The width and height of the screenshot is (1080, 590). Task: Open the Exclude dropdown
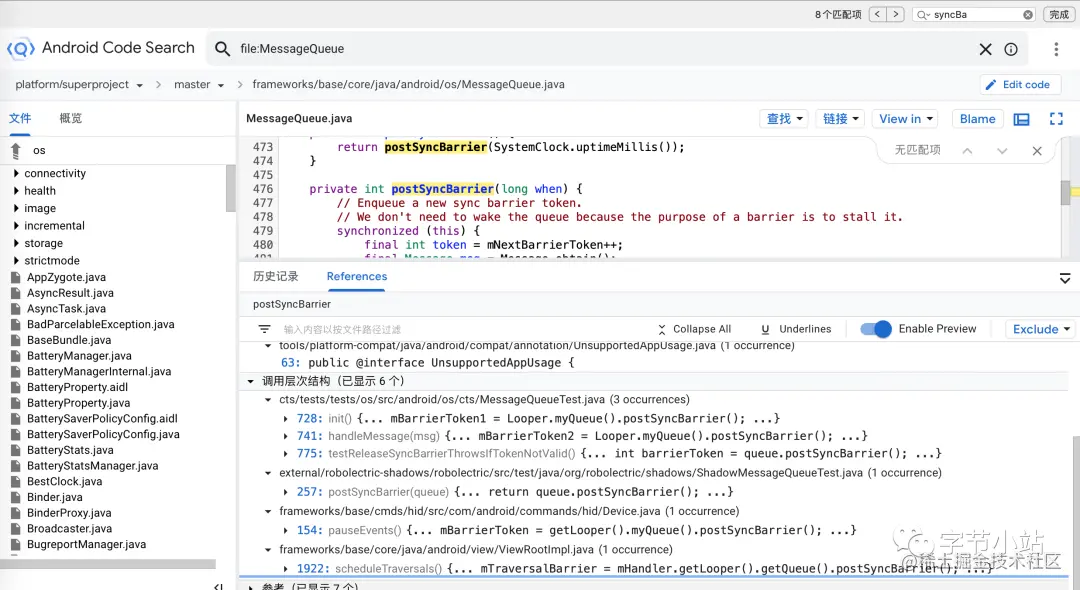pyautogui.click(x=1041, y=329)
